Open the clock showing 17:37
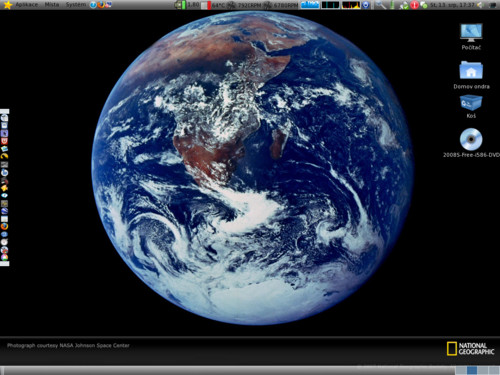This screenshot has height=375, width=500. 452,5
